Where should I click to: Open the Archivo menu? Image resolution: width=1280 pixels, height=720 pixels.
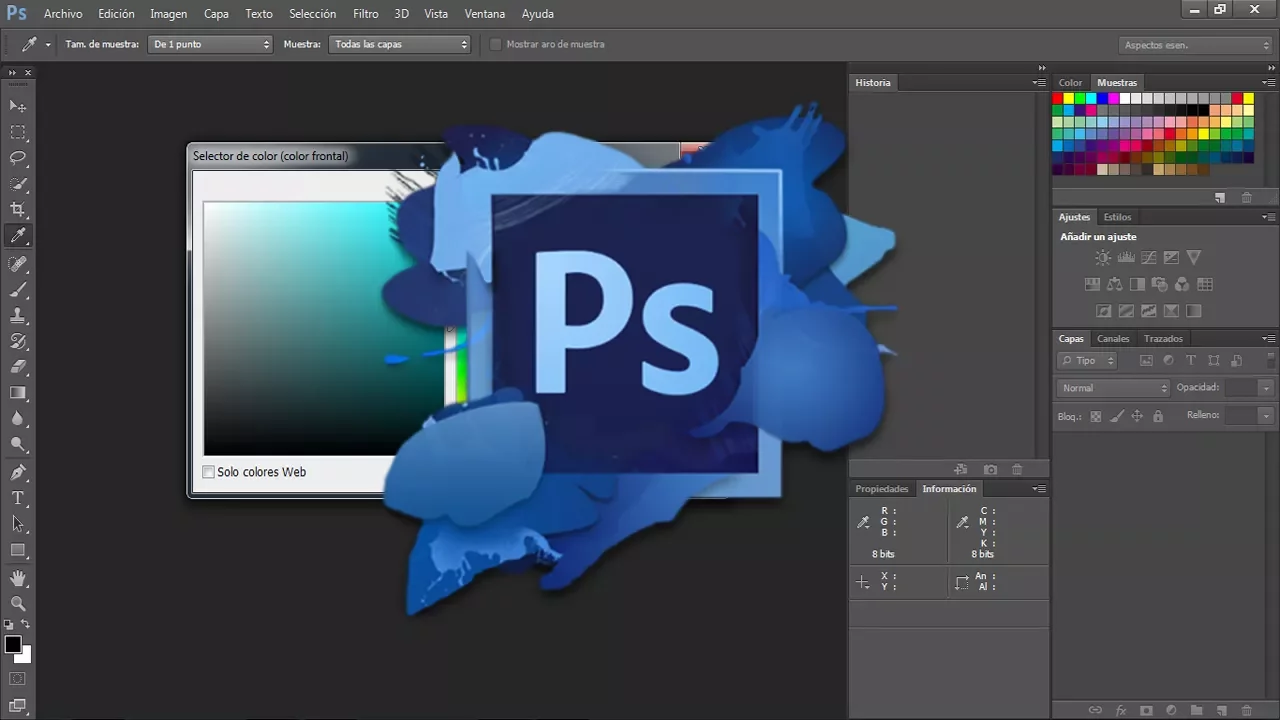pyautogui.click(x=63, y=14)
